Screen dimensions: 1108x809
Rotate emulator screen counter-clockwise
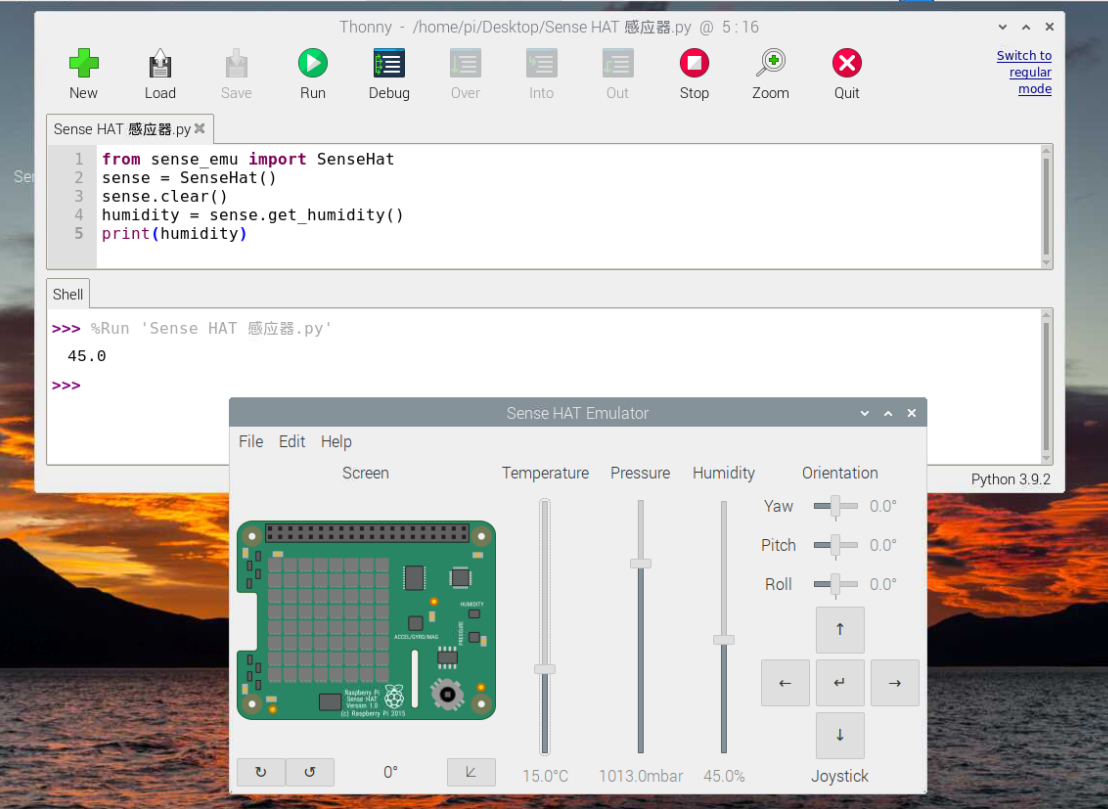click(310, 772)
